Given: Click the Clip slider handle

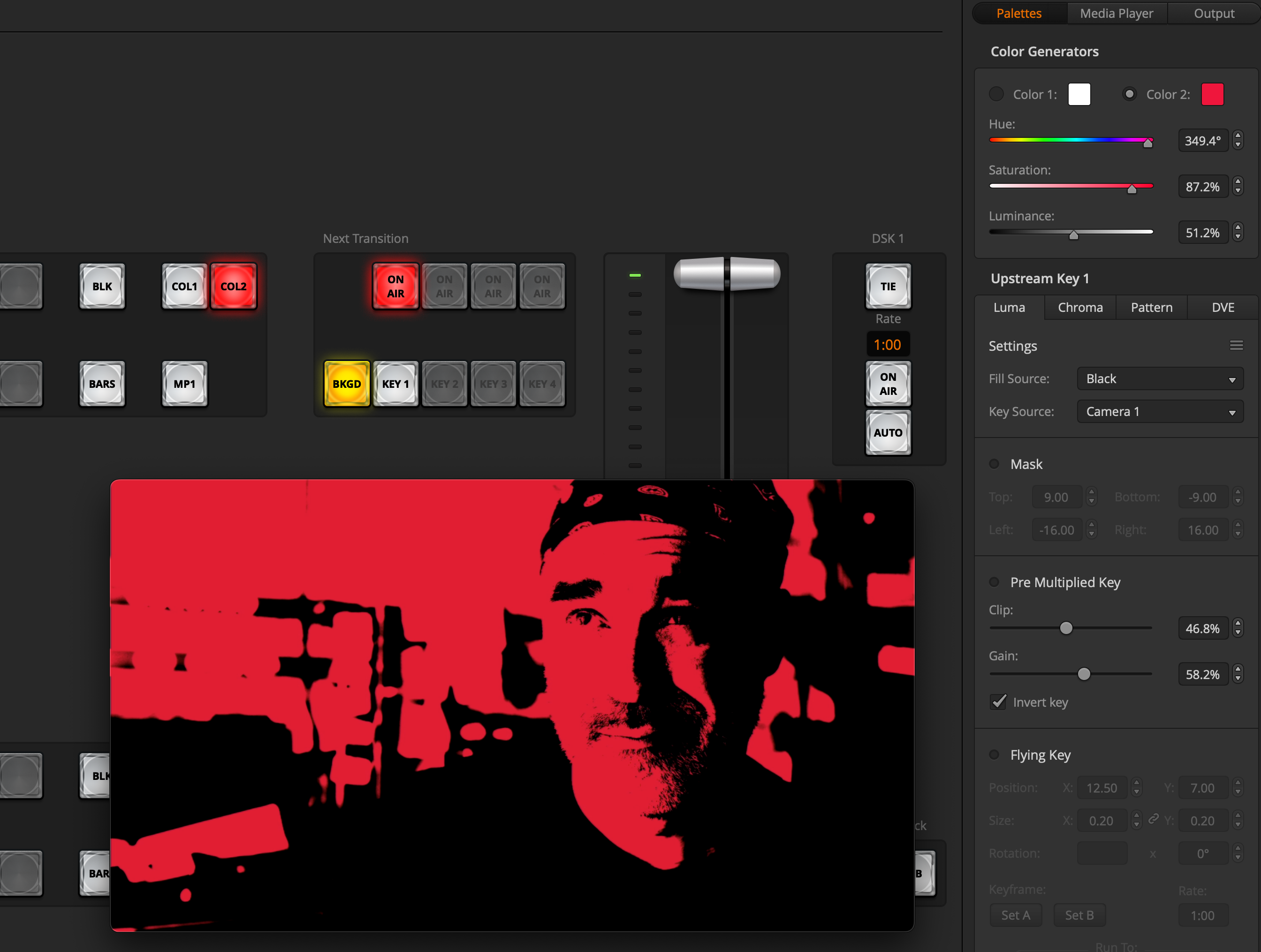Looking at the screenshot, I should tap(1065, 628).
